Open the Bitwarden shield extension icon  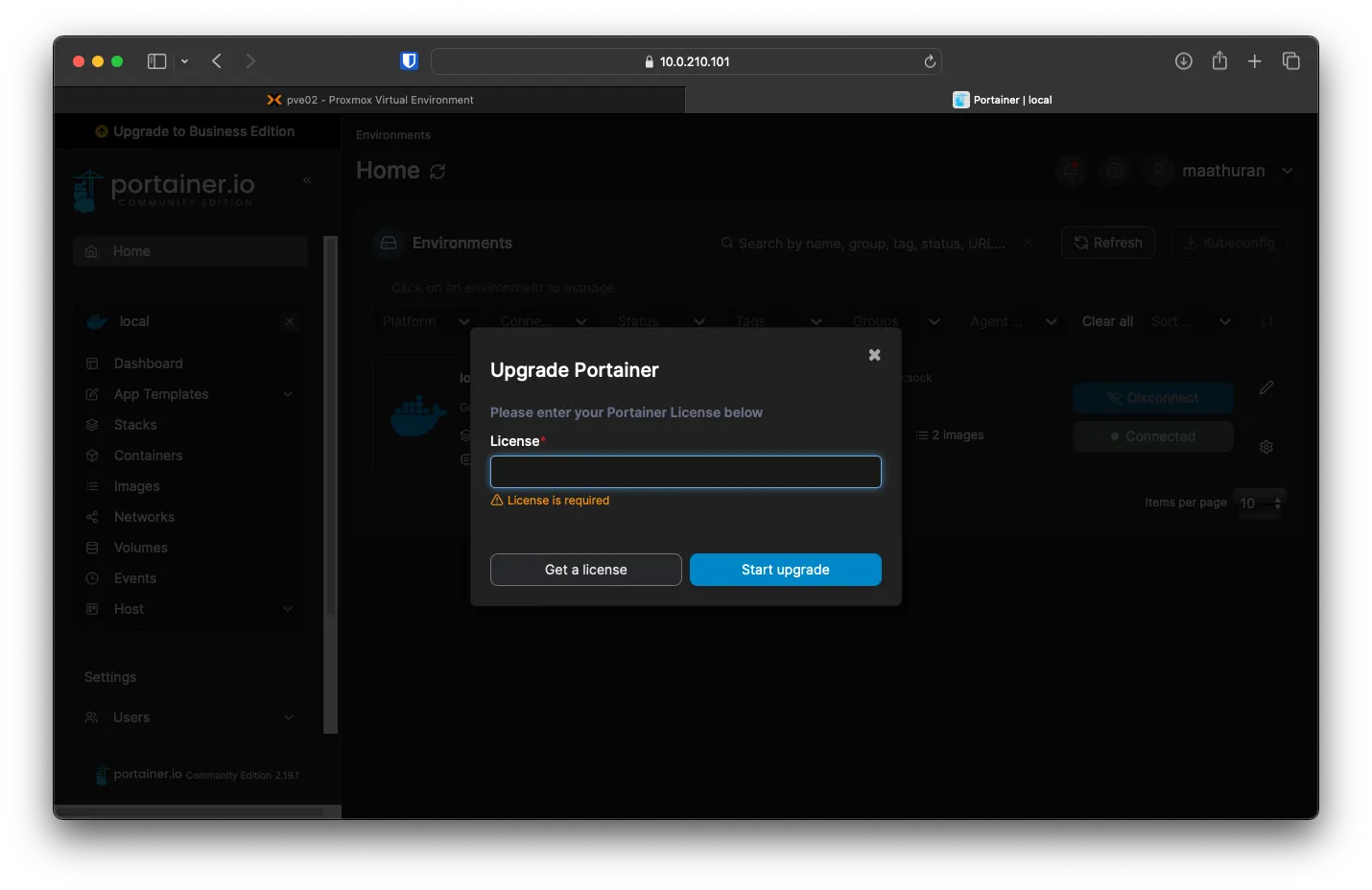pos(409,61)
